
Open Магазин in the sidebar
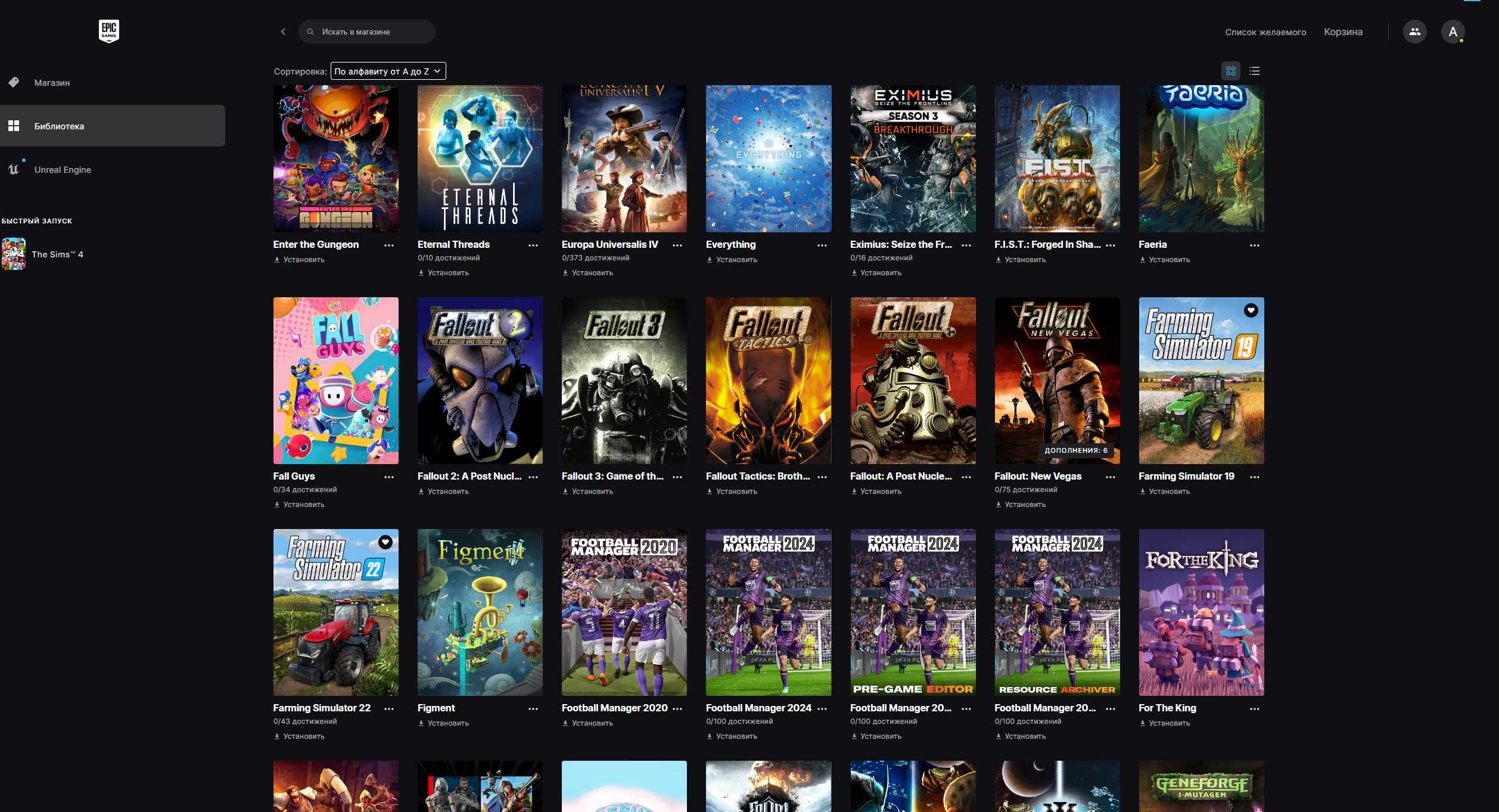click(112, 83)
